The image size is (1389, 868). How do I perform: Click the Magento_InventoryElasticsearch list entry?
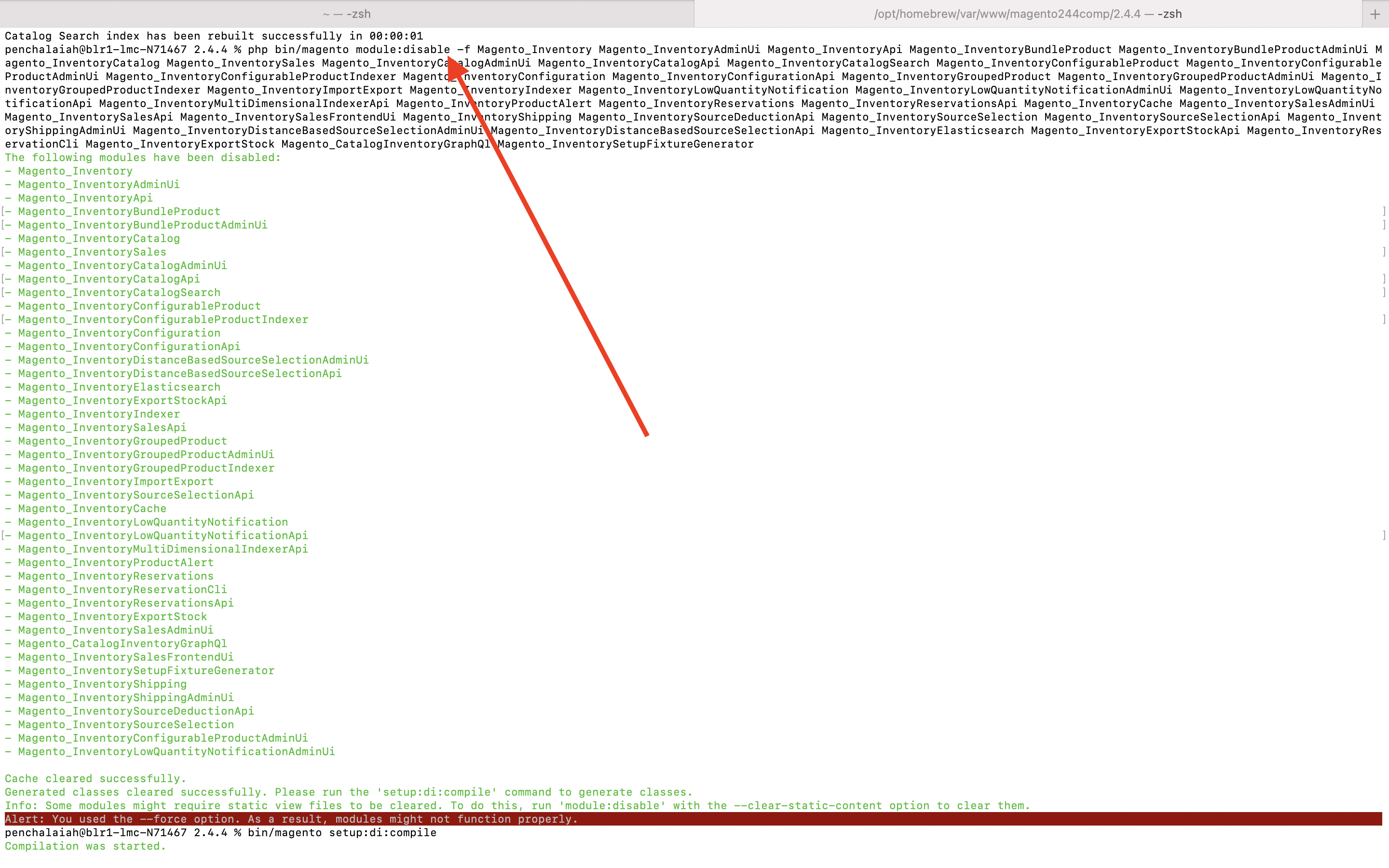click(x=118, y=386)
